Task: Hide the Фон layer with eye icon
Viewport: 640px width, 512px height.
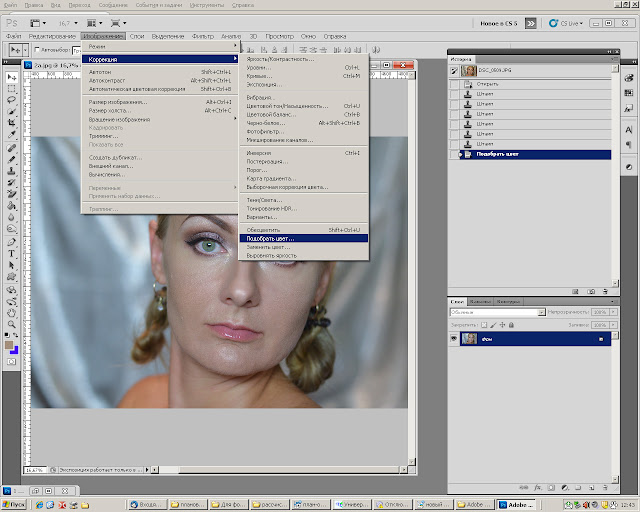Action: (x=453, y=340)
